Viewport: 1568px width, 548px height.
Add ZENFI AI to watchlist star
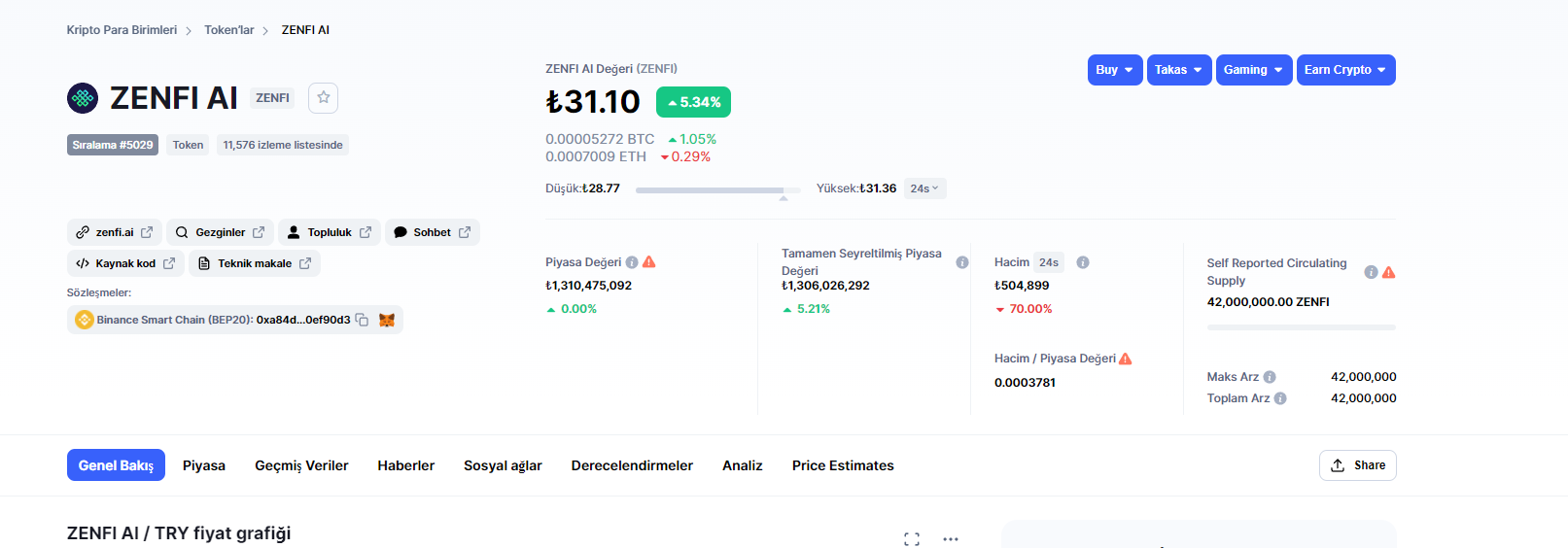click(x=324, y=97)
